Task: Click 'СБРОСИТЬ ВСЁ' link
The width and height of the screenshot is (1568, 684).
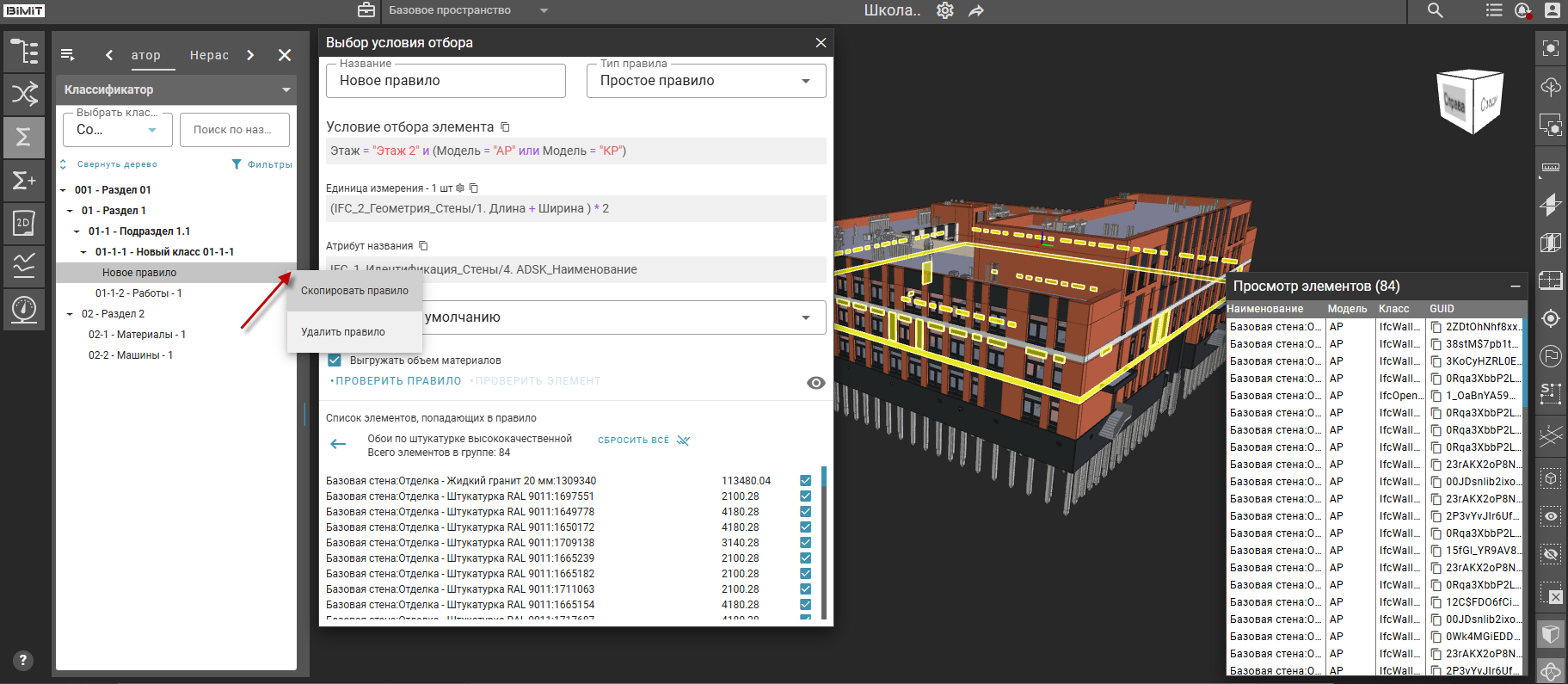Action: (x=634, y=440)
